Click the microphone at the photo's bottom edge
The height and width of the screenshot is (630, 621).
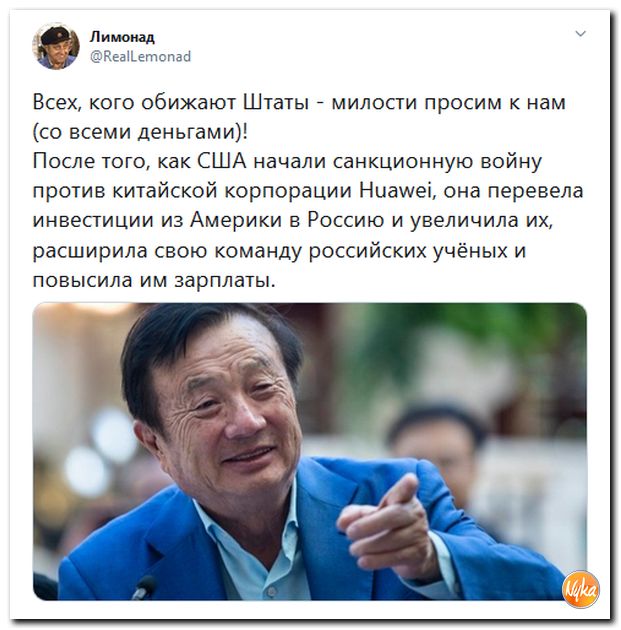(x=144, y=588)
